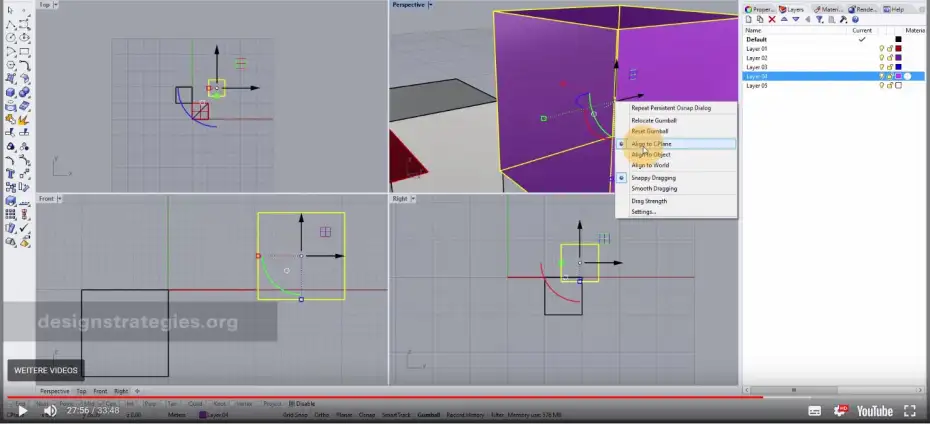Open the Perspective viewport title dropdown arrow

431,5
